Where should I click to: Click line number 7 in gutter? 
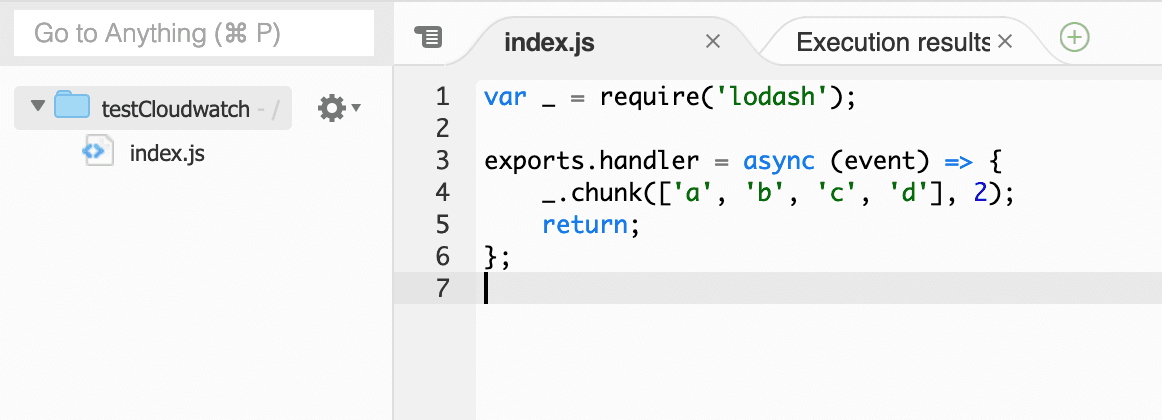point(442,288)
